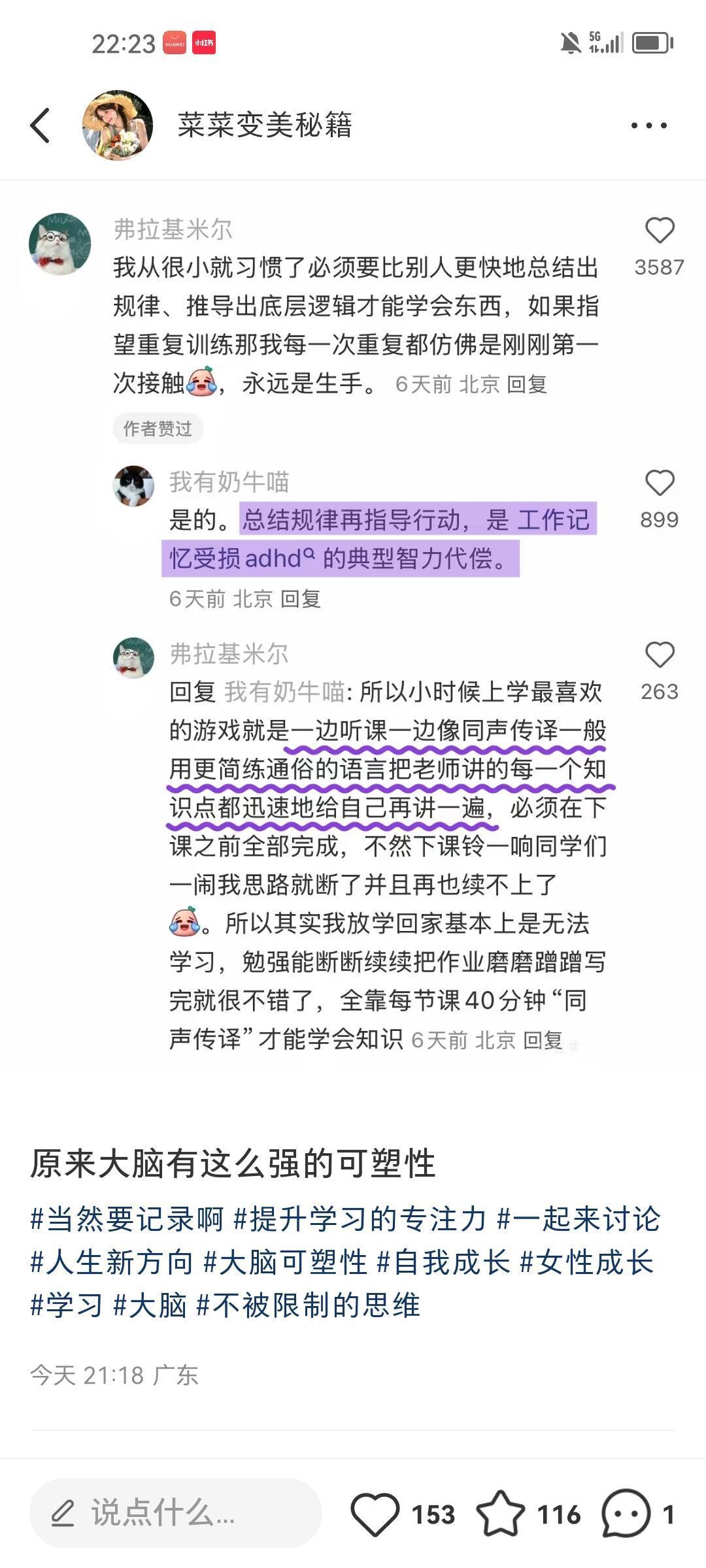706x1568 pixels.
Task: Like the comment with 3587 likes
Action: click(660, 231)
